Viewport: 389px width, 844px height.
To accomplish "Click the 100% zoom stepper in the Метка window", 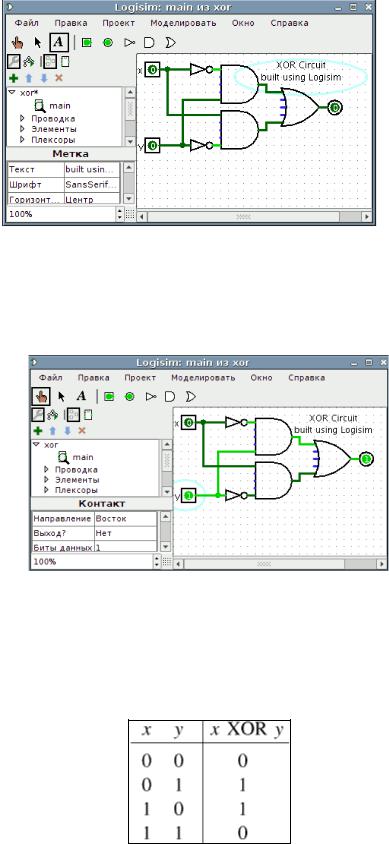I will pyautogui.click(x=120, y=214).
